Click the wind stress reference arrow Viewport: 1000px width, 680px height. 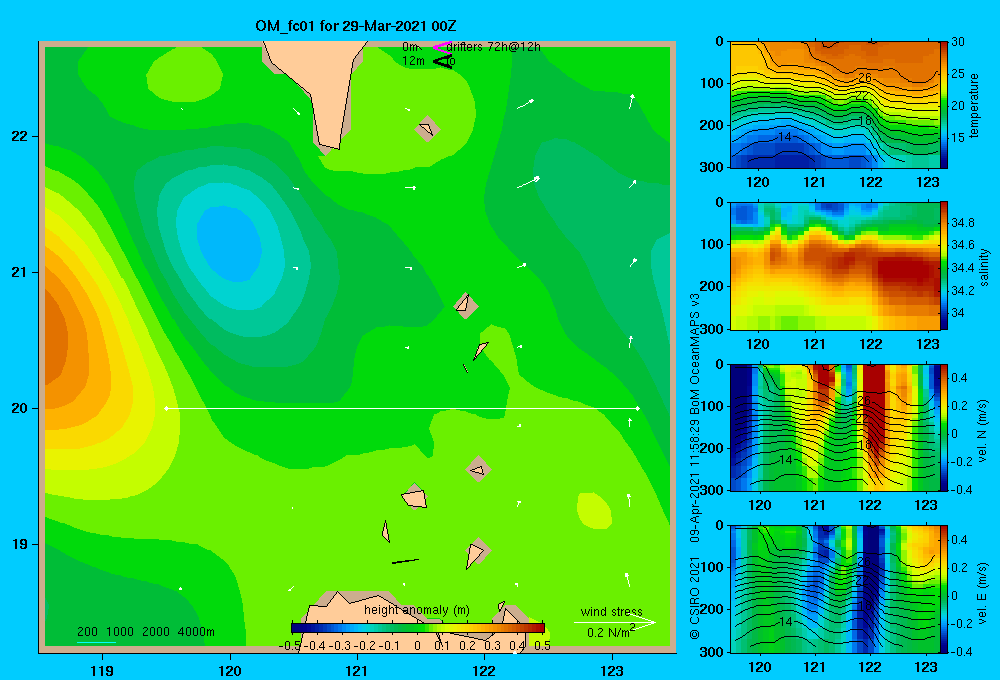[614, 622]
